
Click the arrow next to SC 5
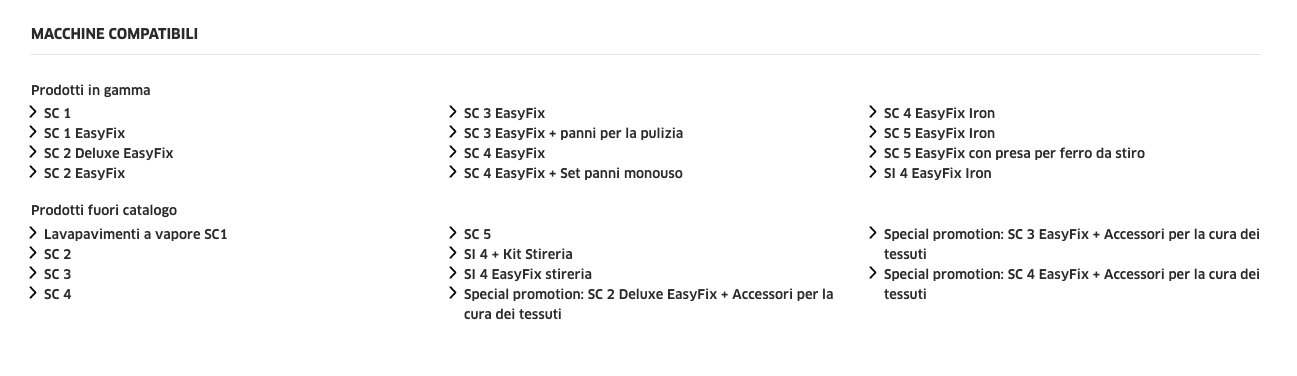pos(455,234)
